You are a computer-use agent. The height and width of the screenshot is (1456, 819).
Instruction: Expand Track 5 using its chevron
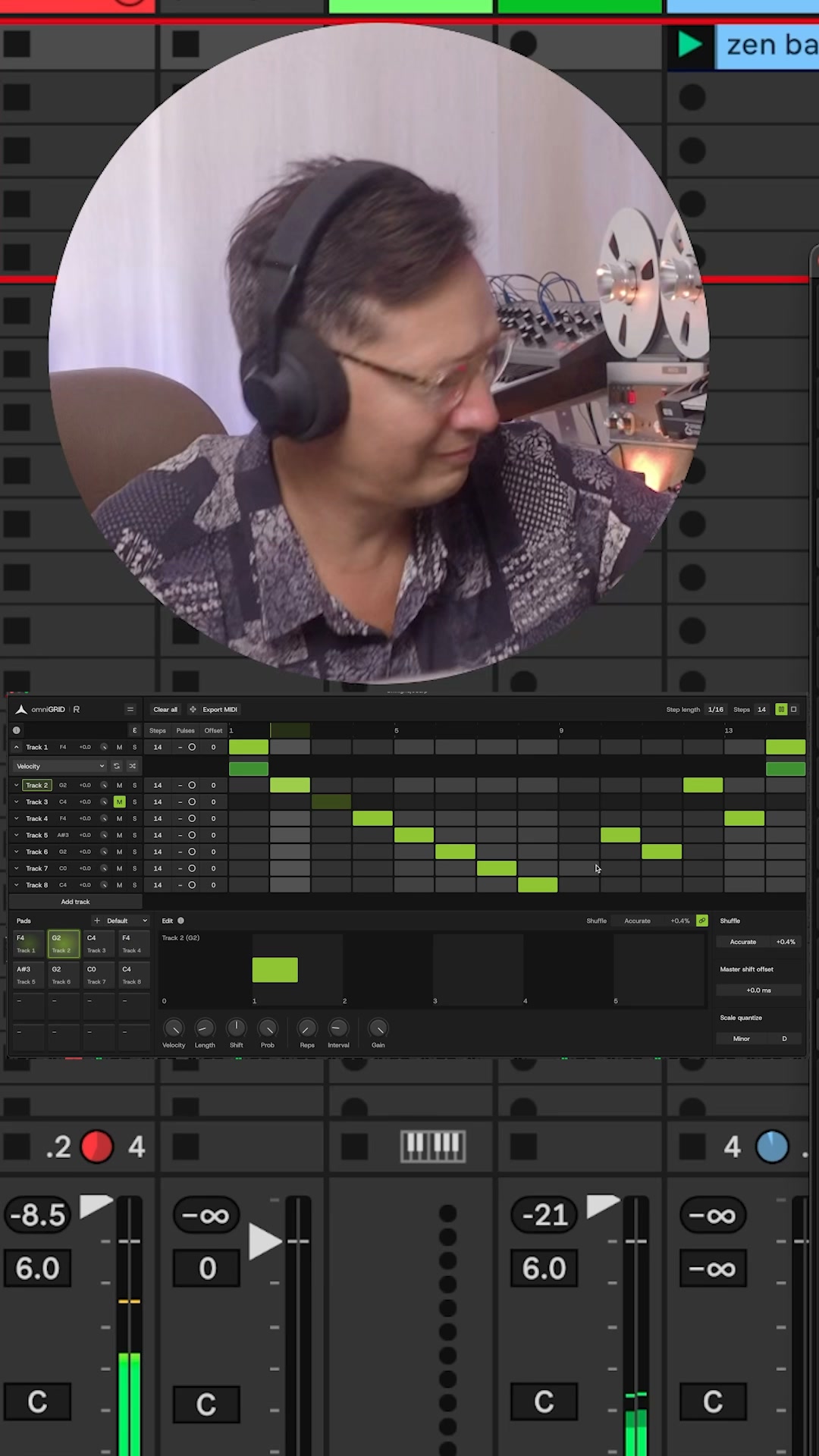click(x=17, y=835)
